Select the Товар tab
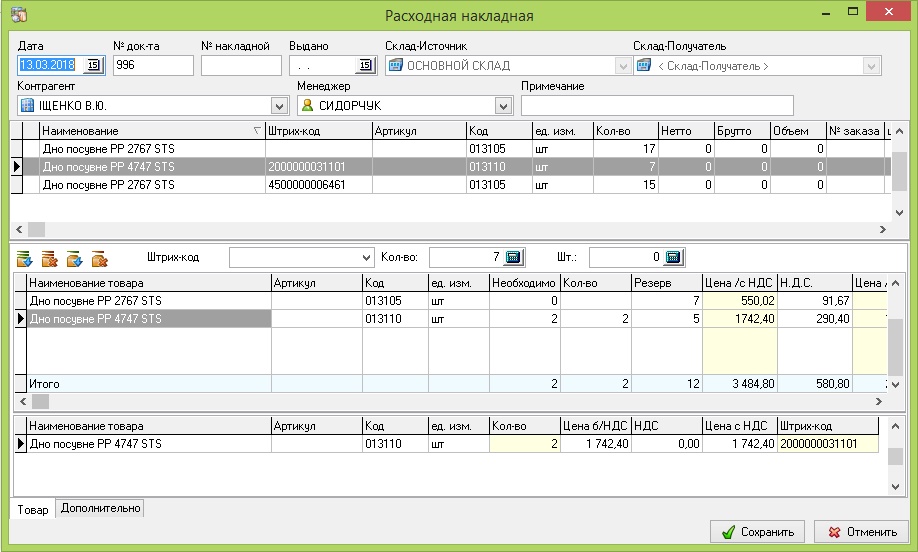918x552 pixels. [x=32, y=509]
